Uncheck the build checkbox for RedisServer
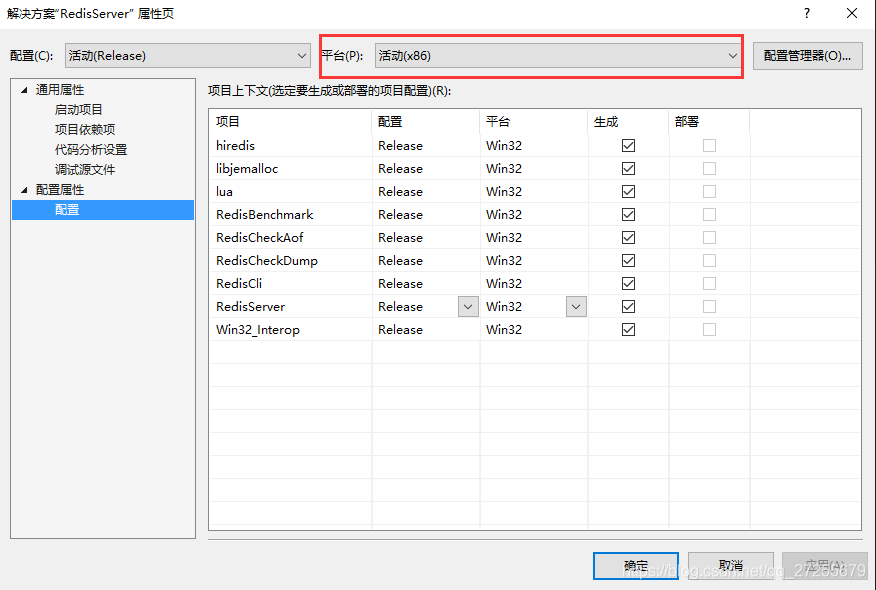The image size is (876, 590). [x=628, y=307]
